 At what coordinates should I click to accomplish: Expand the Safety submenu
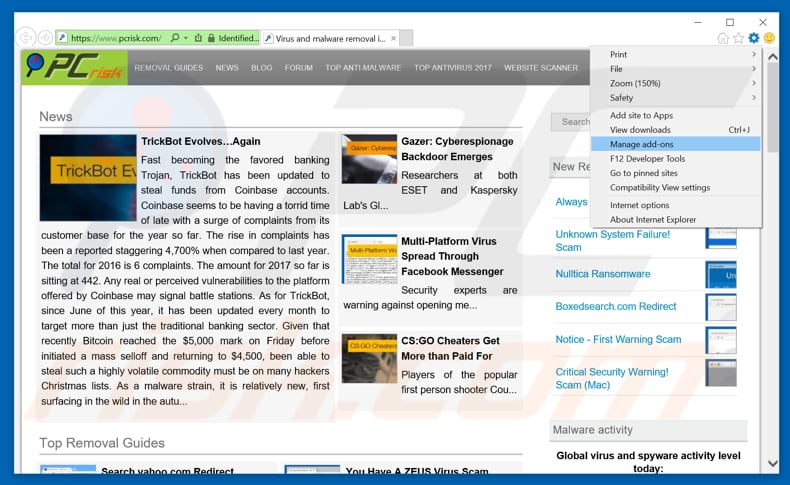point(676,98)
